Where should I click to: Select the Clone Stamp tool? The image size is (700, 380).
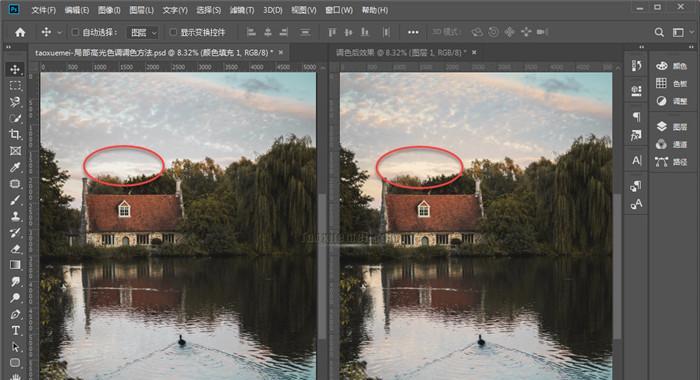pyautogui.click(x=15, y=216)
